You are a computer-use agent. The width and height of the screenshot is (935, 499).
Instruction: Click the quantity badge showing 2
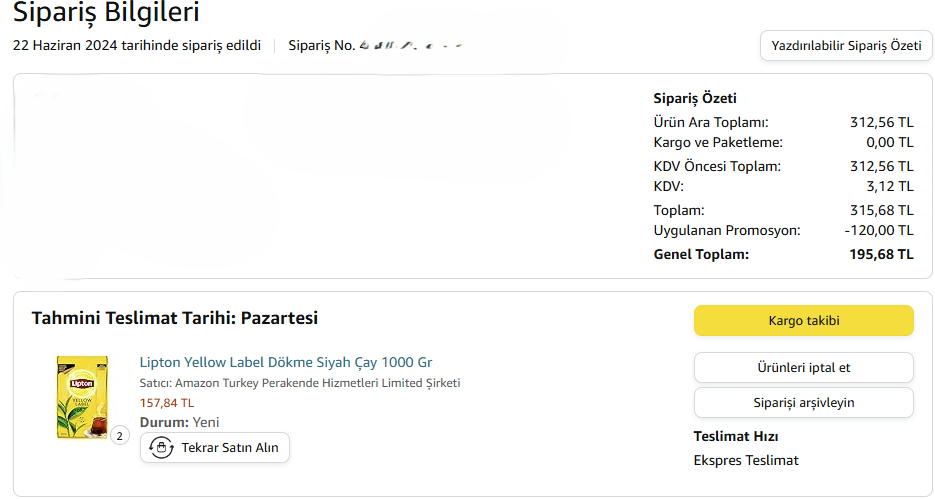click(119, 436)
